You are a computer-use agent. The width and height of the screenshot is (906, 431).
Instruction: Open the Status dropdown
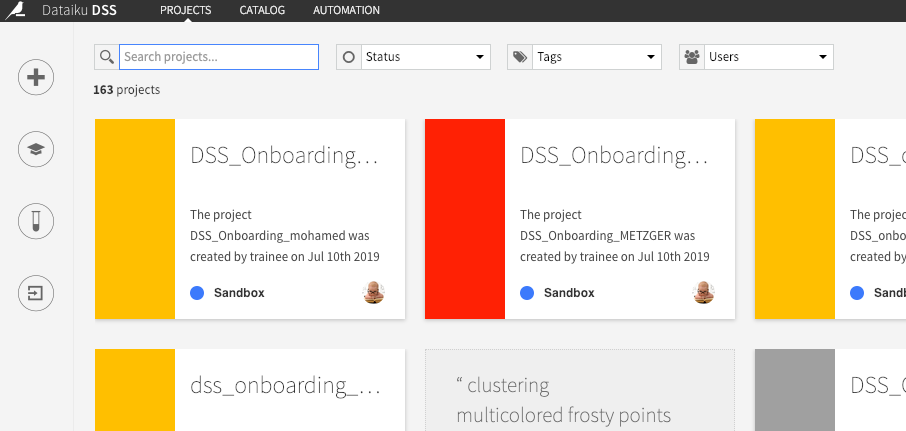click(x=425, y=57)
